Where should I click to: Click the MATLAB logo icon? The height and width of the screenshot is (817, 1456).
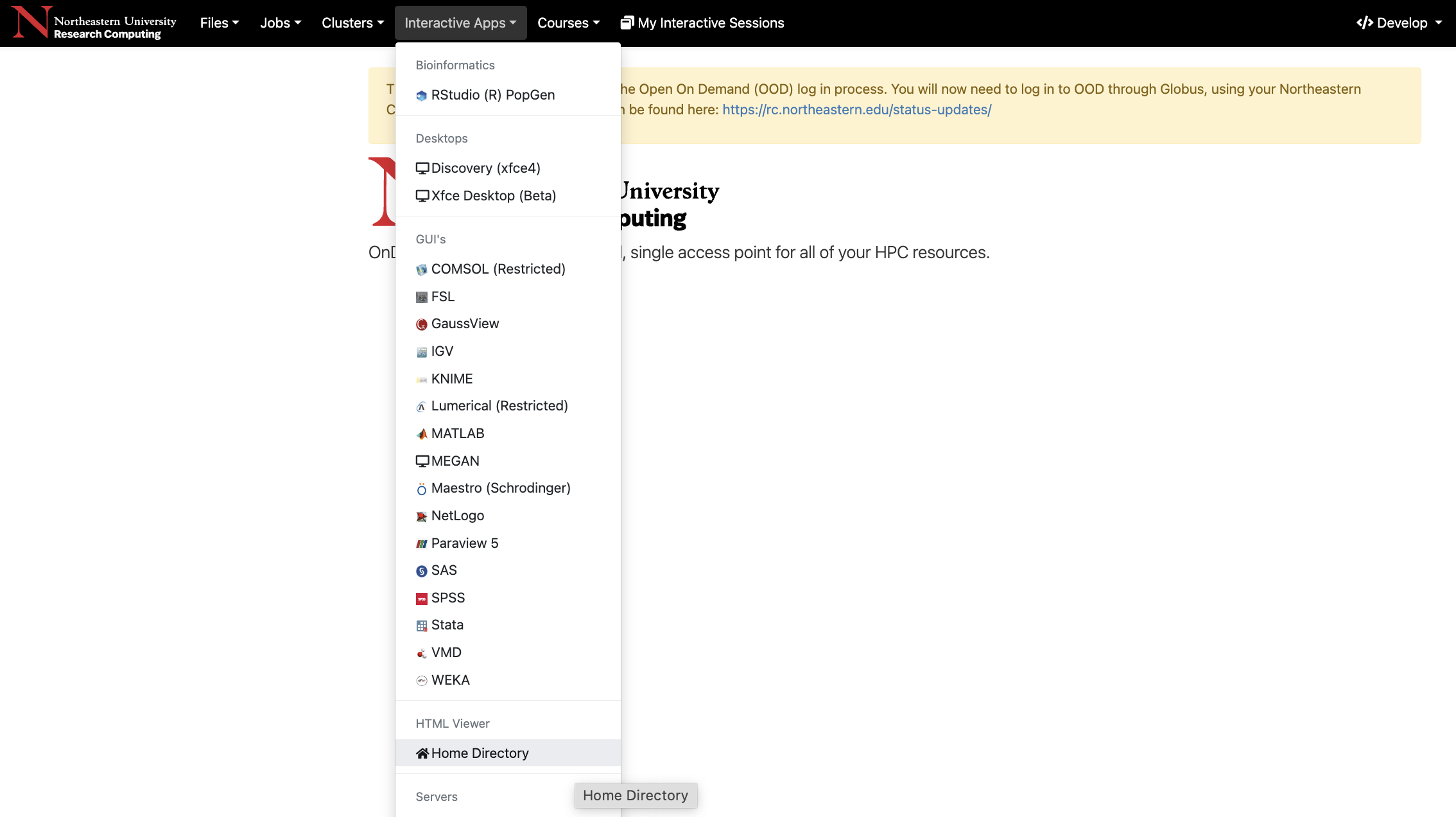coord(422,434)
